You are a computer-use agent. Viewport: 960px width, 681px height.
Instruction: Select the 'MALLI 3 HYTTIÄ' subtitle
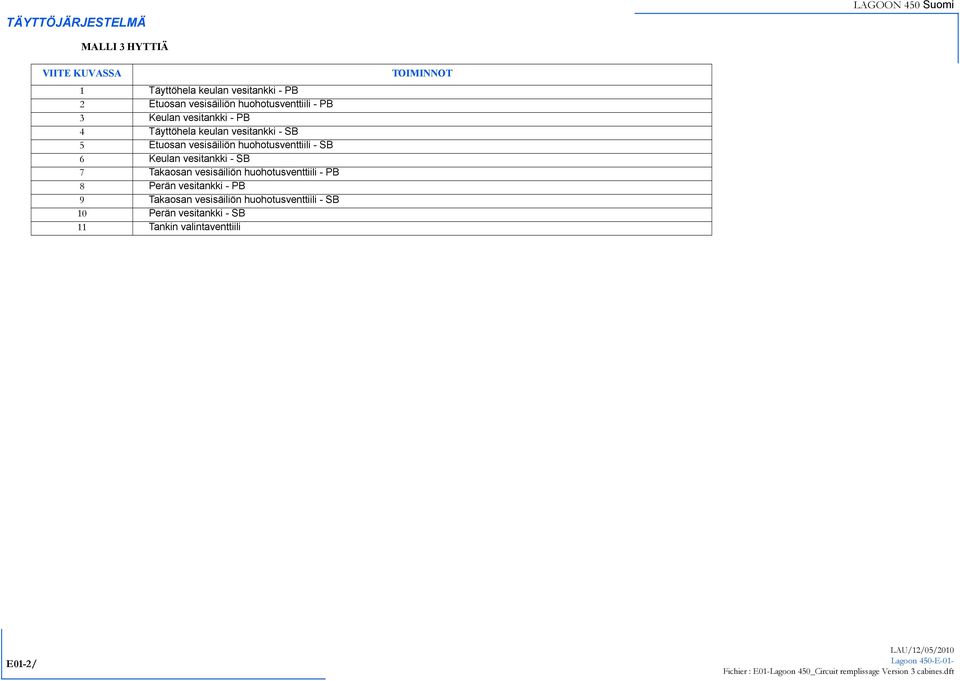(x=124, y=47)
